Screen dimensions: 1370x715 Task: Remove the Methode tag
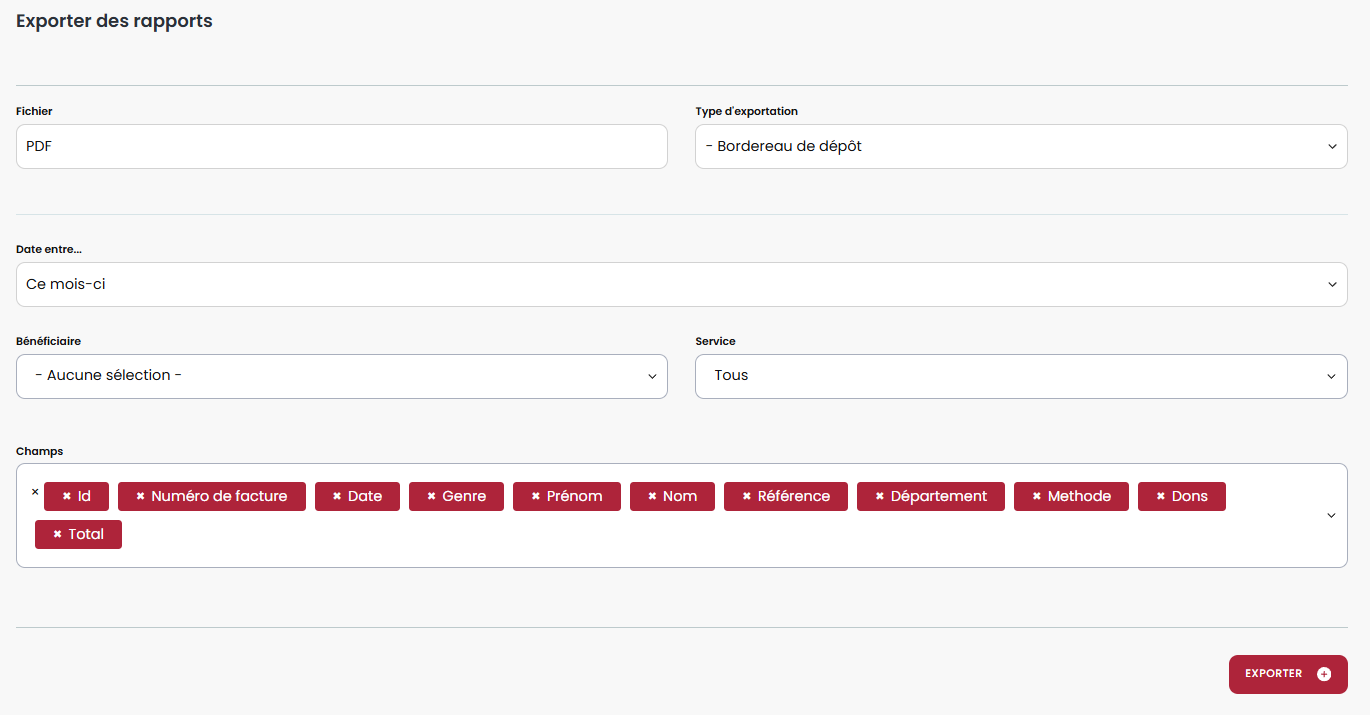(x=1037, y=497)
